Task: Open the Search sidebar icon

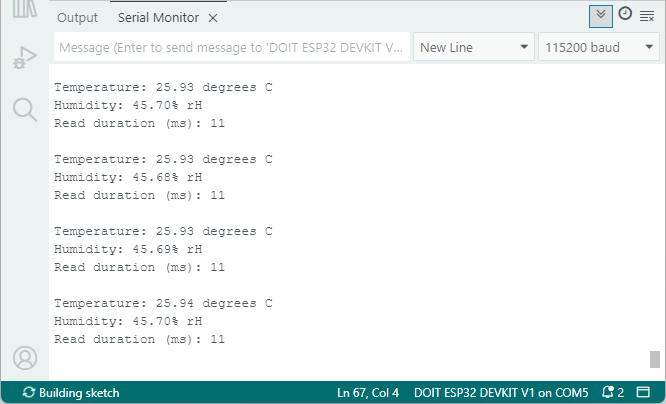Action: coord(25,110)
